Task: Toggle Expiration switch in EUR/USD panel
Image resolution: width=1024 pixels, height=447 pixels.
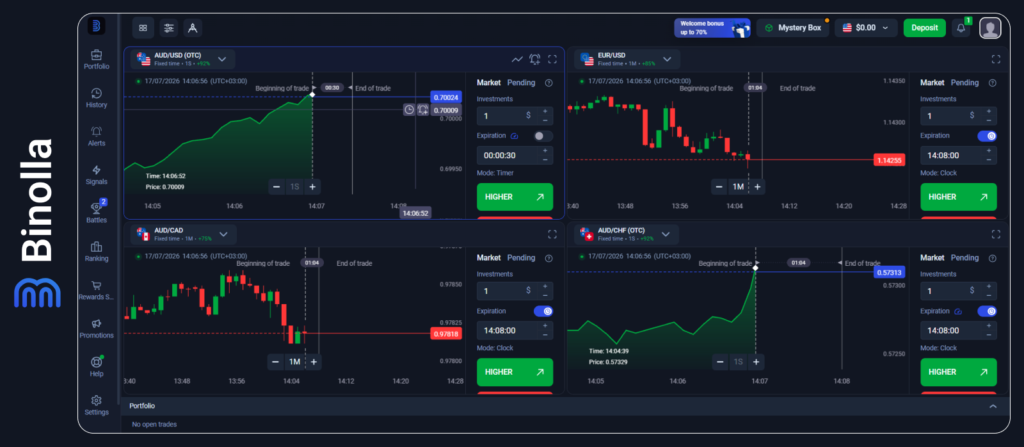Action: pyautogui.click(x=987, y=136)
